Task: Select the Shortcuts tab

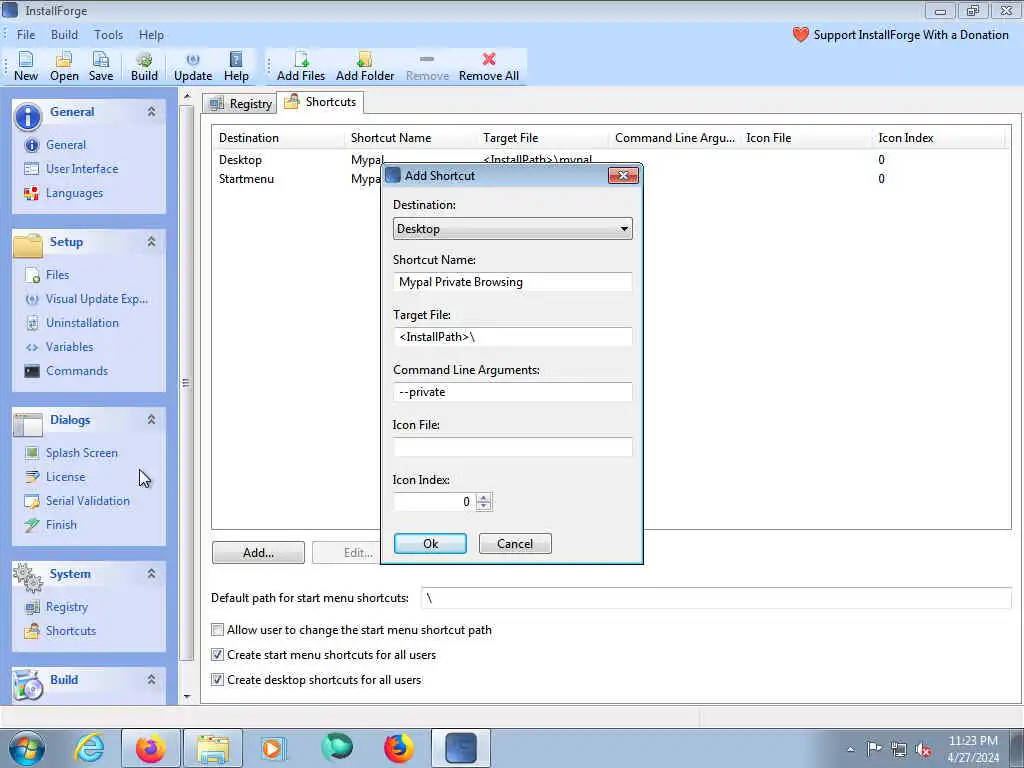Action: pos(321,102)
